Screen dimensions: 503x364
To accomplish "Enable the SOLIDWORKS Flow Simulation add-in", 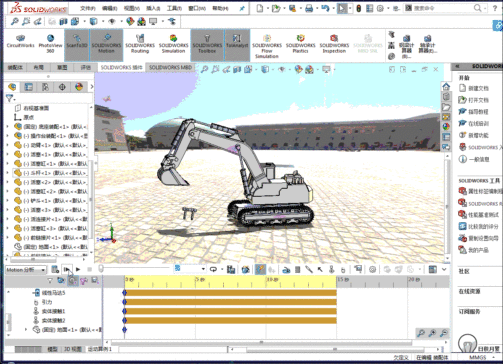I will (267, 46).
